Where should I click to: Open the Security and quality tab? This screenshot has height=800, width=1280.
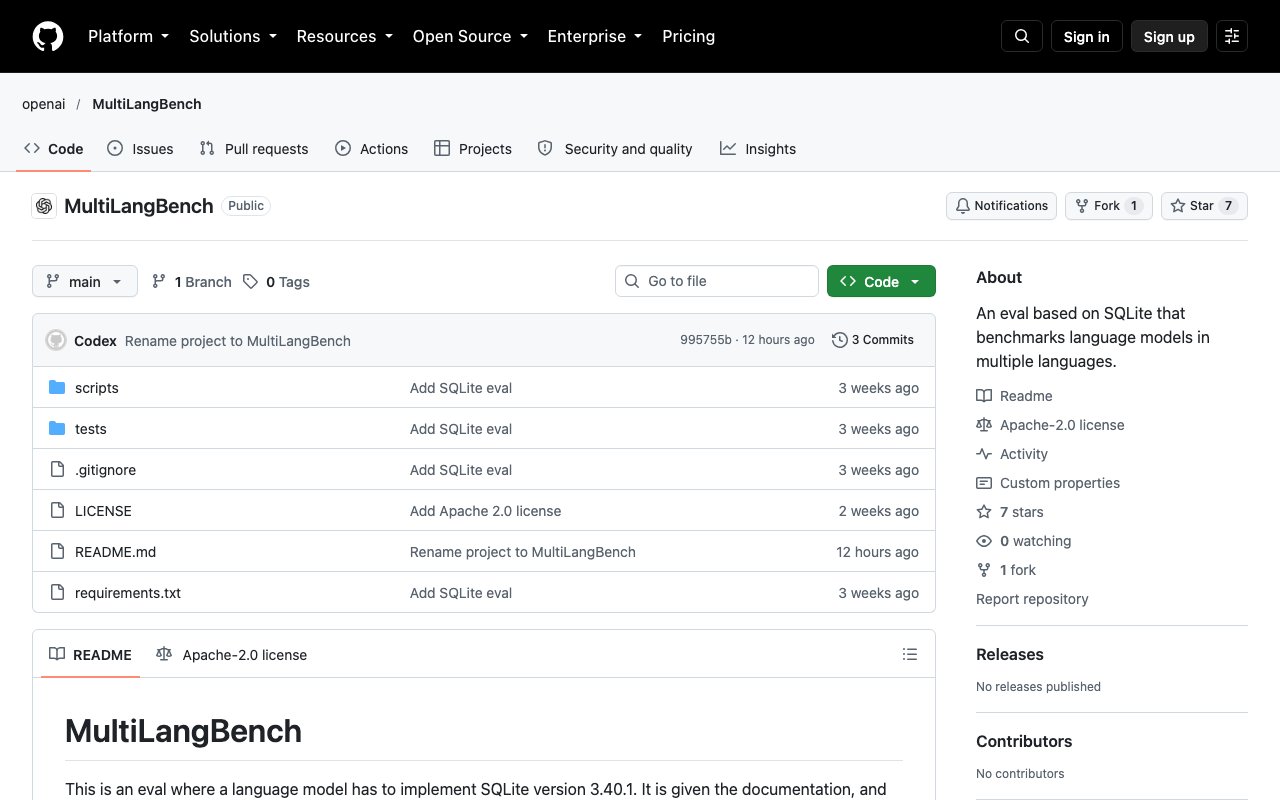click(615, 149)
